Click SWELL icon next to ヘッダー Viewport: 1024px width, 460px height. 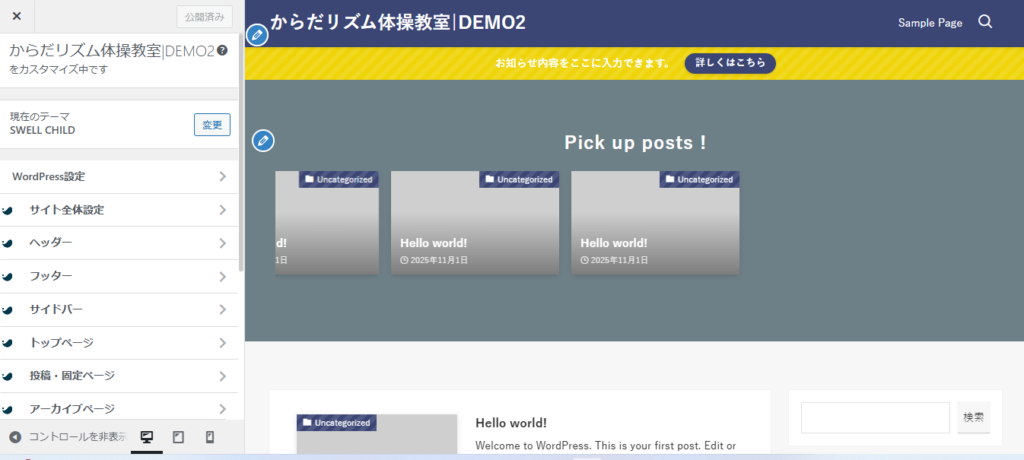pyautogui.click(x=8, y=243)
